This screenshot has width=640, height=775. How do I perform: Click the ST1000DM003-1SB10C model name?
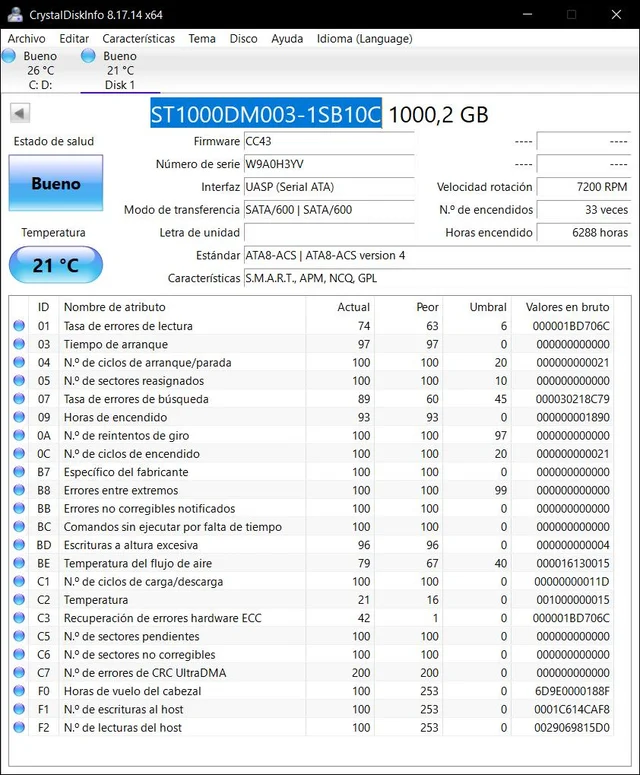266,114
